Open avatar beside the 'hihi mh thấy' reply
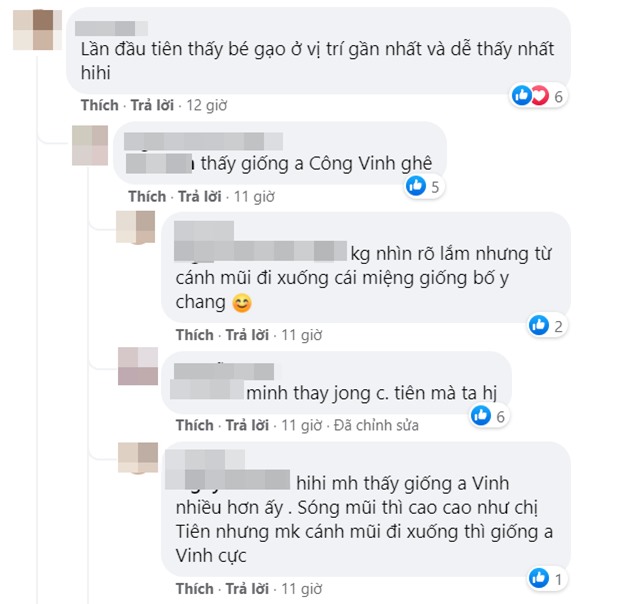This screenshot has height=604, width=622. [x=138, y=457]
